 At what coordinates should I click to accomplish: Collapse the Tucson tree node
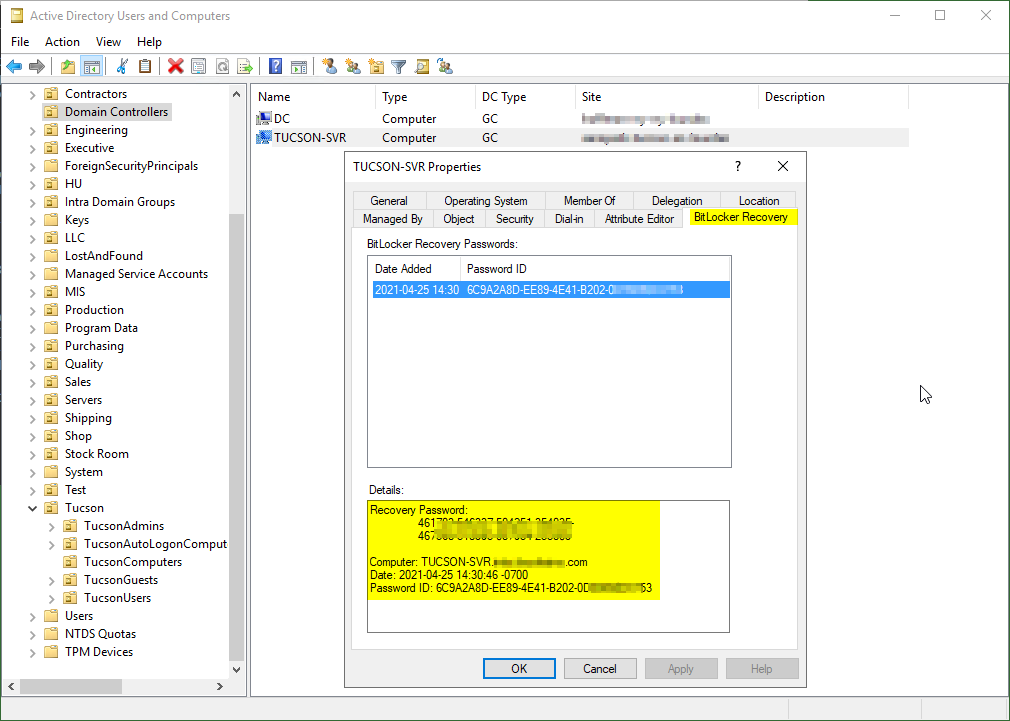[x=32, y=508]
